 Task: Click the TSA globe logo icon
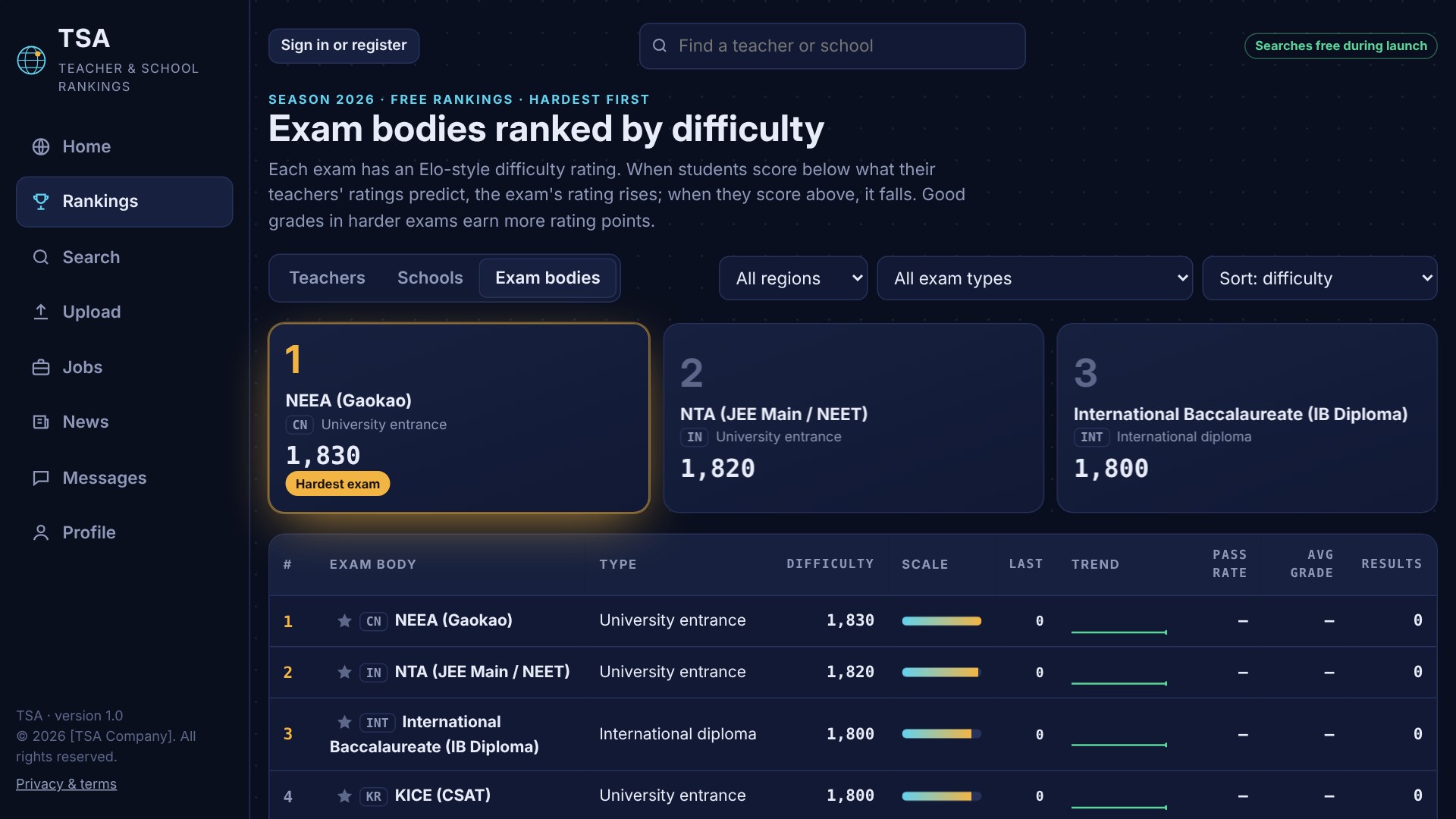pyautogui.click(x=31, y=61)
